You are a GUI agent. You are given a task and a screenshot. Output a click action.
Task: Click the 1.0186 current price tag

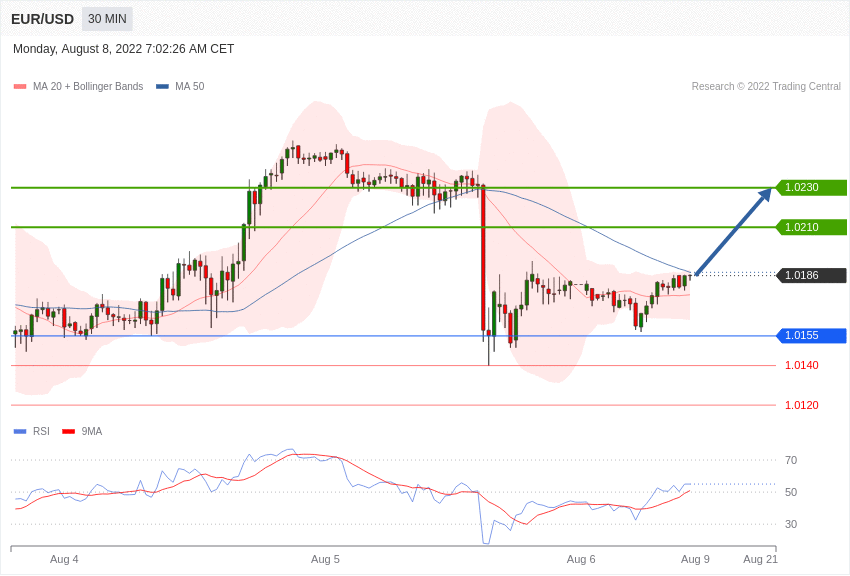[x=812, y=275]
